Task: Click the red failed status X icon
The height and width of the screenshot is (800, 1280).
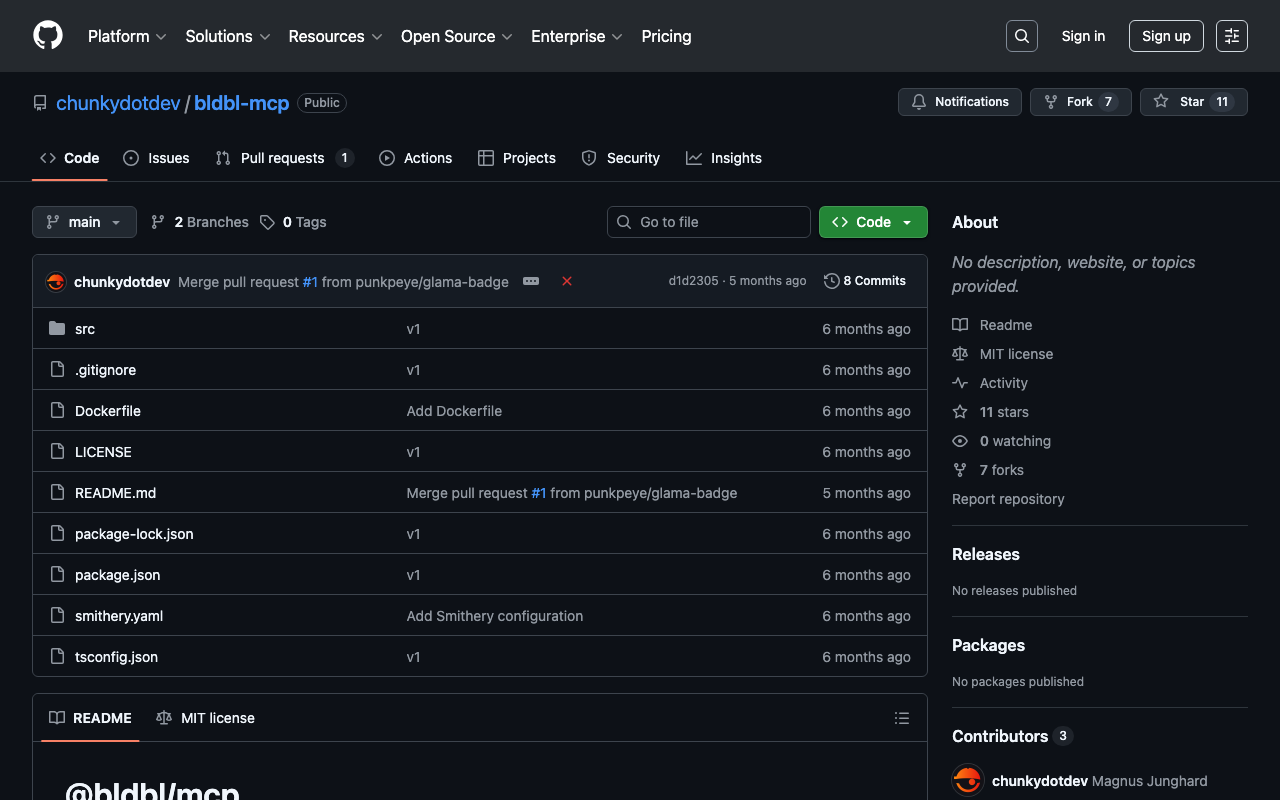Action: tap(567, 281)
